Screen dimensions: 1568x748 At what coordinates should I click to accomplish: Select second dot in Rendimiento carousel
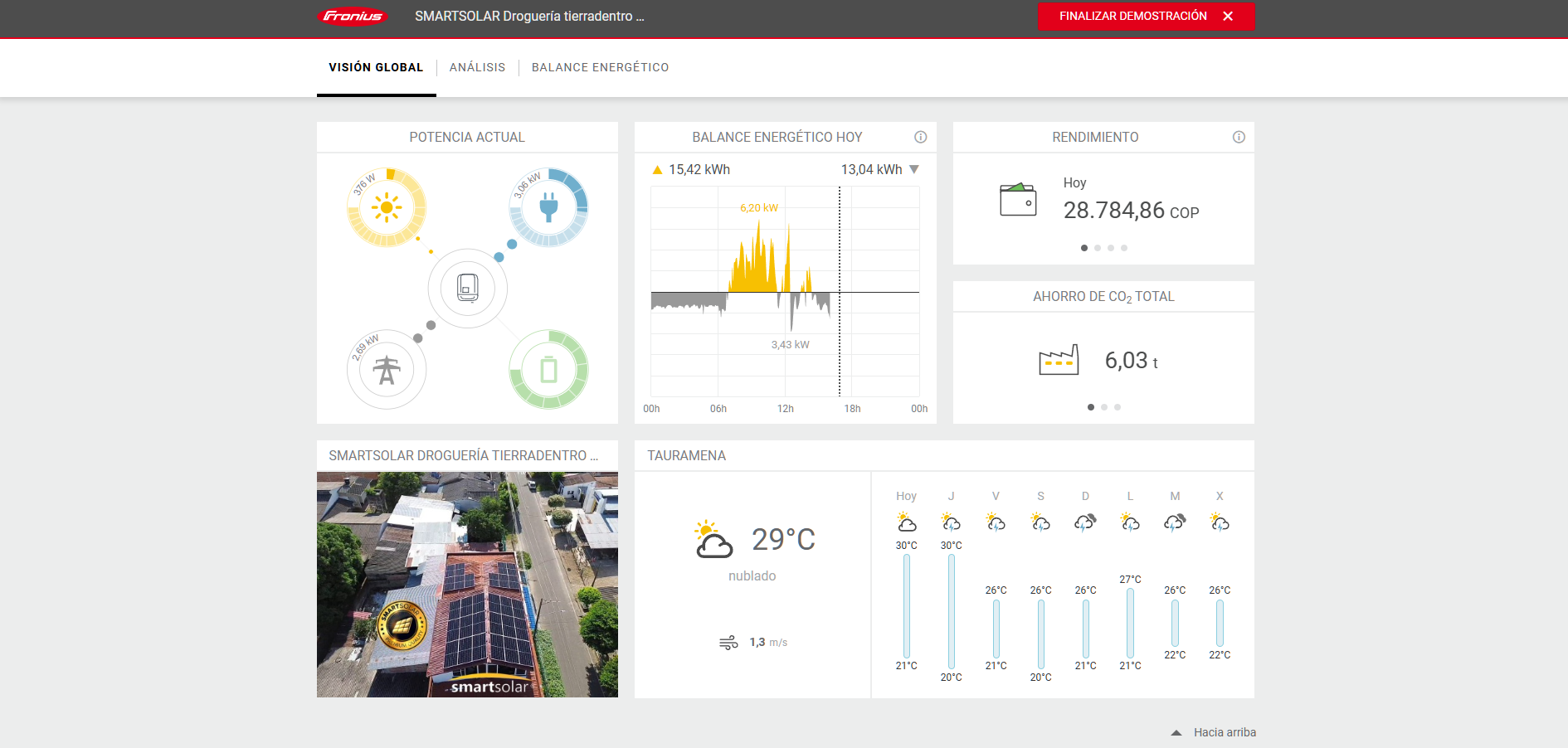[1098, 248]
